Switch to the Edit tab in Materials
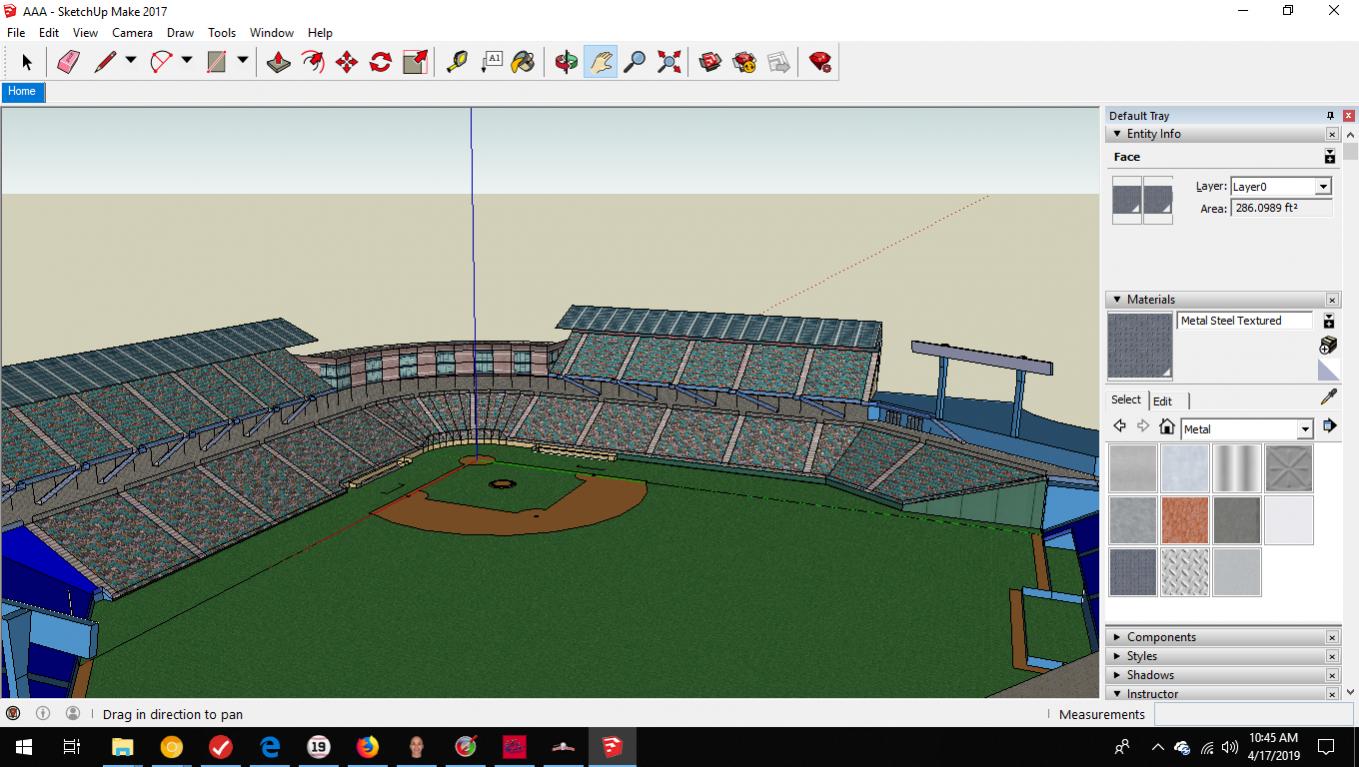 click(1162, 401)
